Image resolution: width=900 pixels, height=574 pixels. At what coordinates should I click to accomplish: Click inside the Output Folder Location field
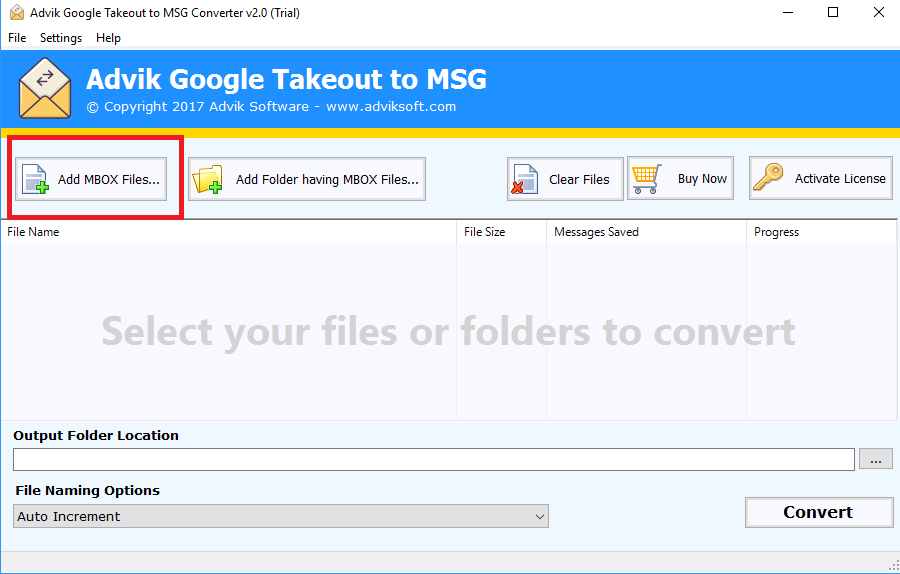(434, 459)
